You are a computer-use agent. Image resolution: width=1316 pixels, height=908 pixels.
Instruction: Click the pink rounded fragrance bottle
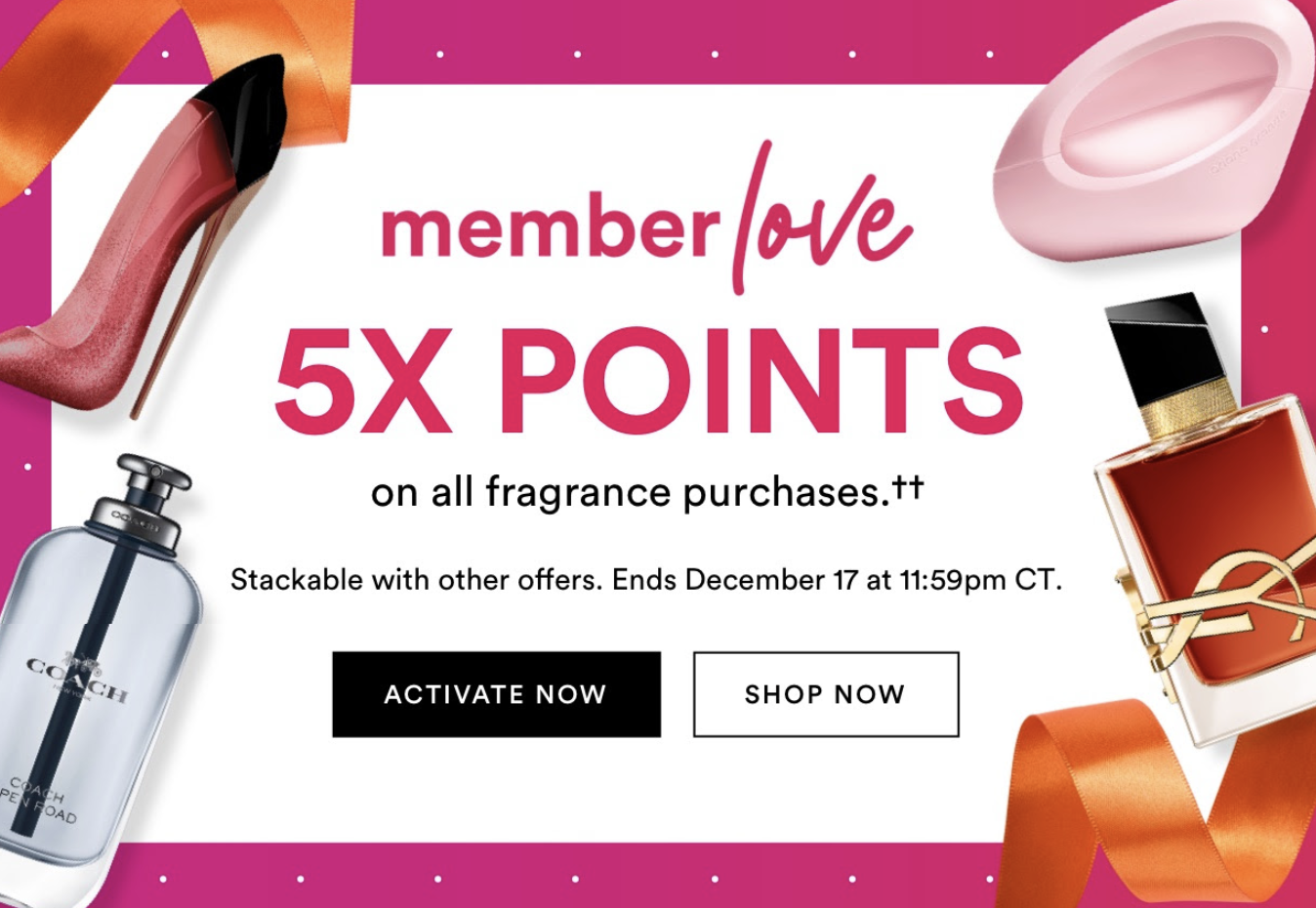pyautogui.click(x=1152, y=137)
